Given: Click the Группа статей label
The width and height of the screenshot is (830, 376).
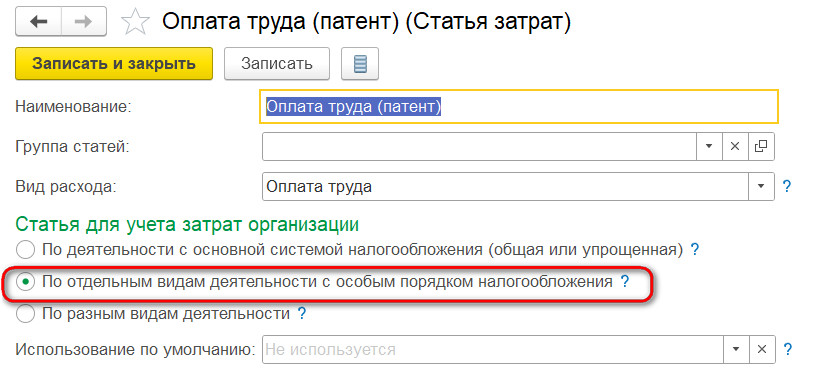Looking at the screenshot, I should point(72,147).
